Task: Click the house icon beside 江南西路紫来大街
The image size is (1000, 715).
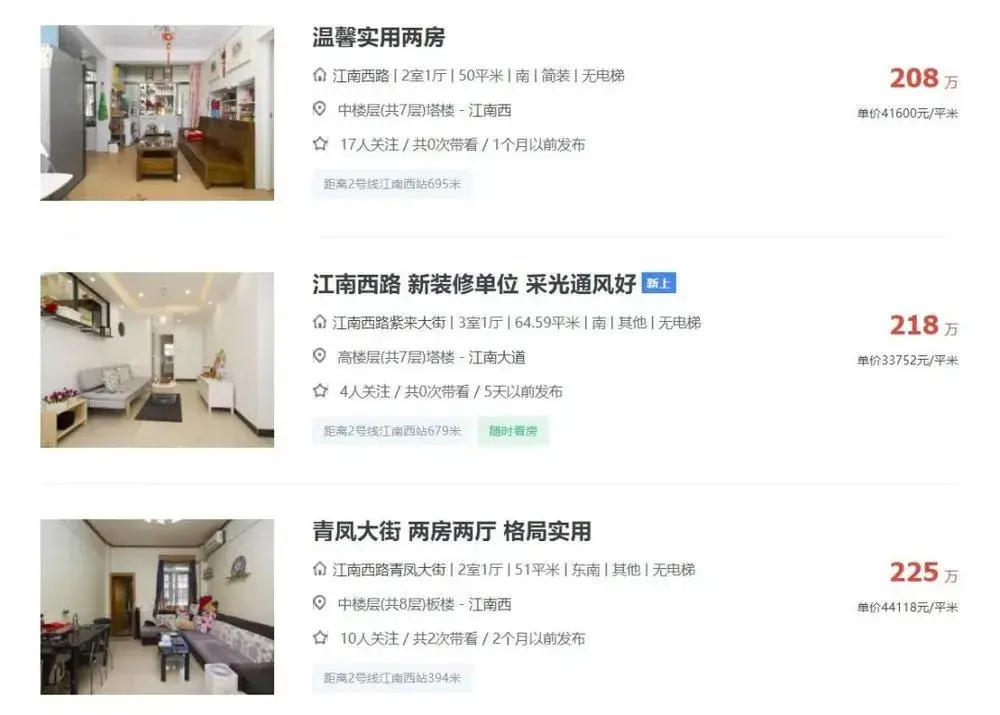Action: coord(320,322)
